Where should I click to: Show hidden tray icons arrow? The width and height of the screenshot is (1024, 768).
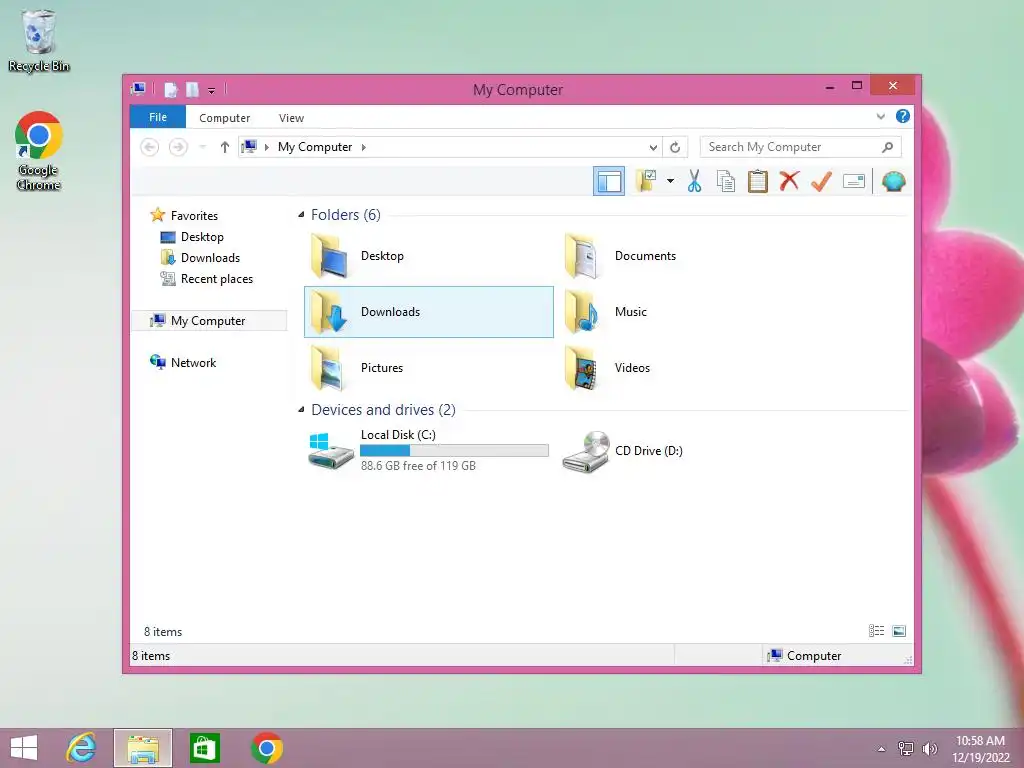click(881, 749)
